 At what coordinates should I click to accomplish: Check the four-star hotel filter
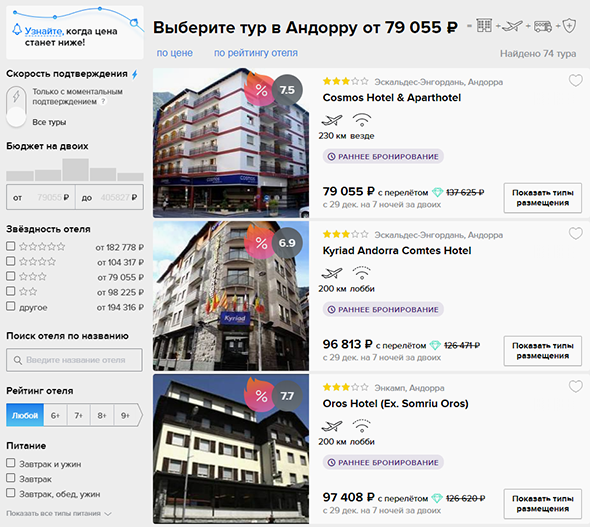(11, 261)
